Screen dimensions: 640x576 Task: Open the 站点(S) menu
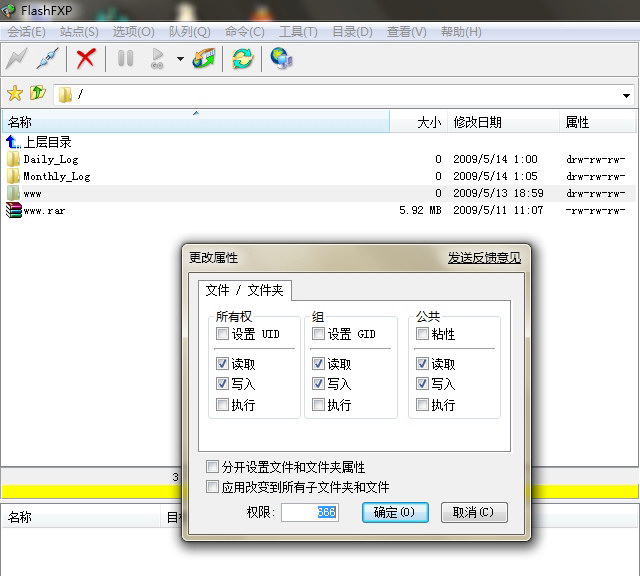(79, 32)
